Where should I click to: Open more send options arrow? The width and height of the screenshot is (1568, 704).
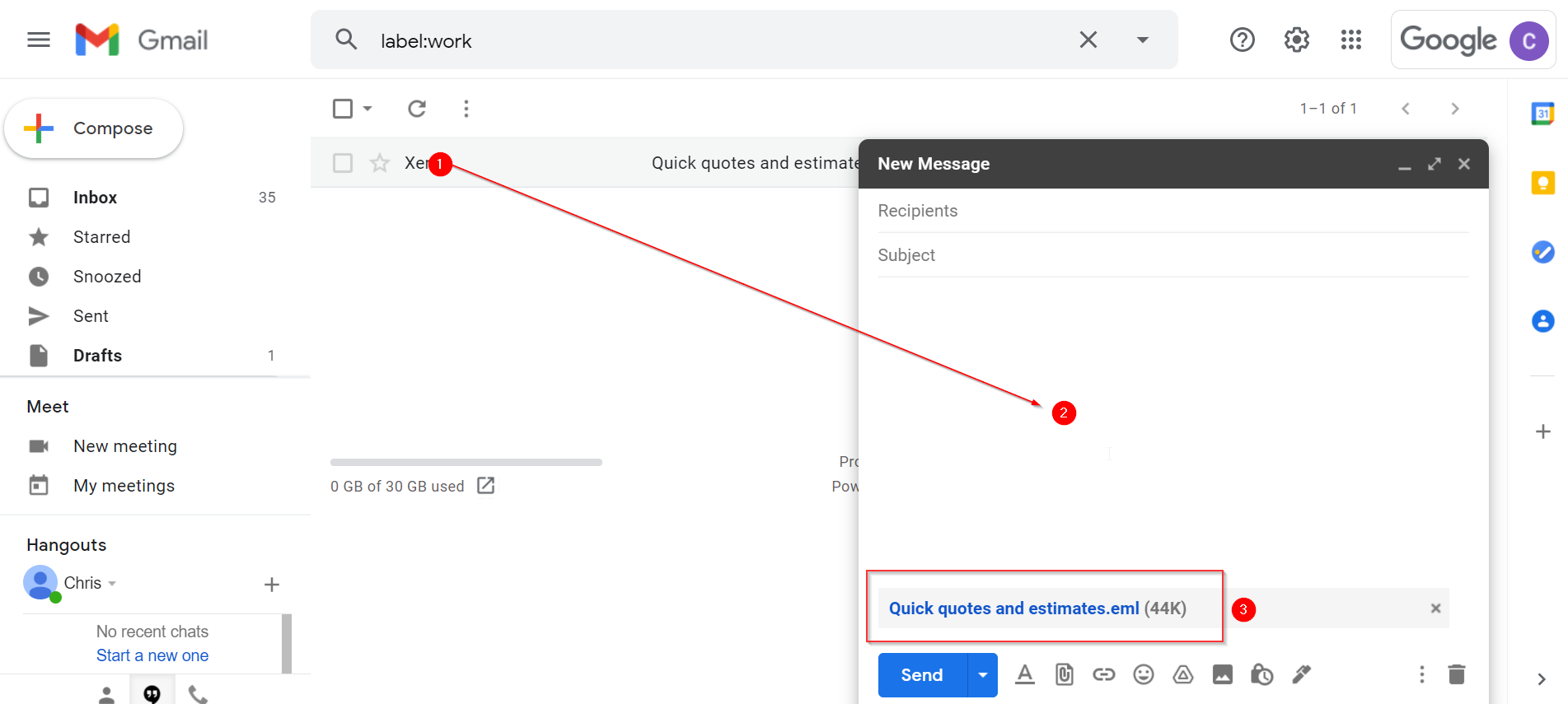pyautogui.click(x=982, y=675)
